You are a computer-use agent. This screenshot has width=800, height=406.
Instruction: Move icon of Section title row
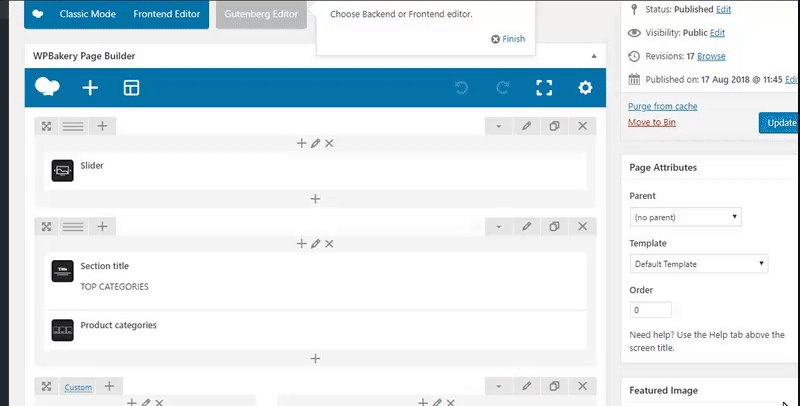(46, 226)
